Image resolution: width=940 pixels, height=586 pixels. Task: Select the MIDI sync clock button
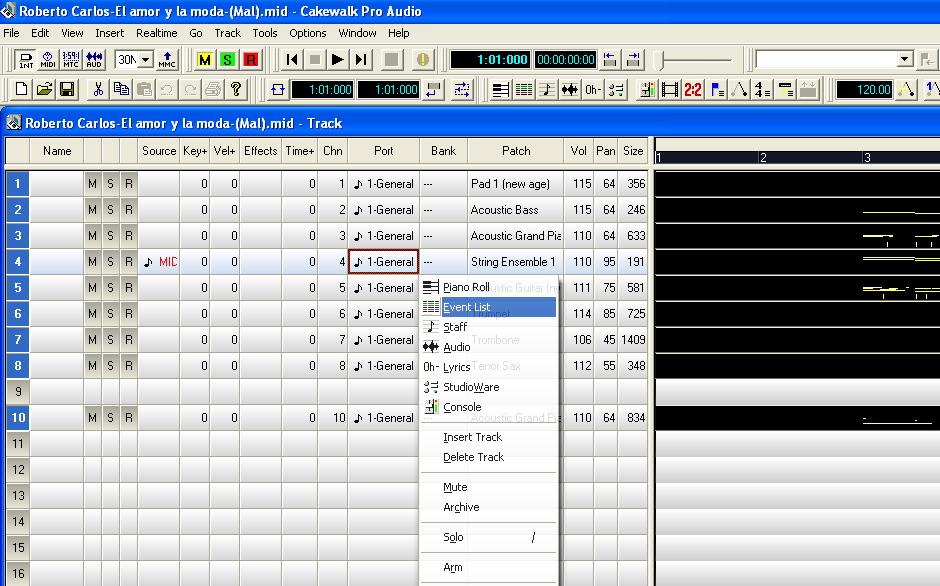[48, 60]
